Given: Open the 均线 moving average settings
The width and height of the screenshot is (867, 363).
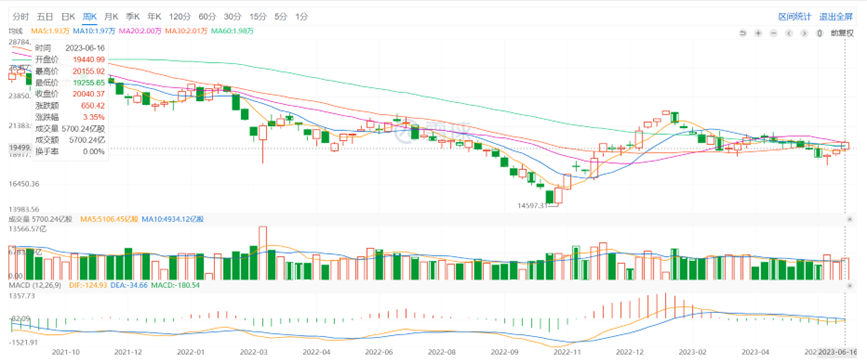Looking at the screenshot, I should (x=15, y=31).
